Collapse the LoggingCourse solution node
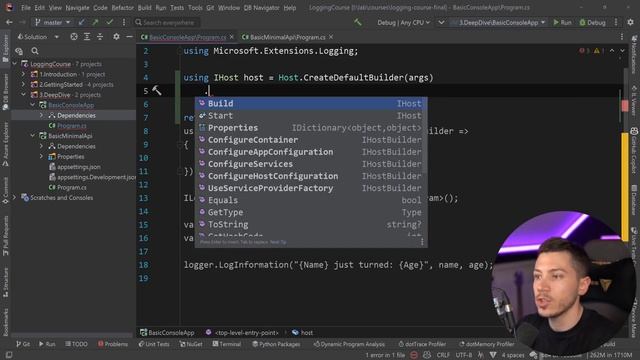This screenshot has width=640, height=360. [15, 64]
